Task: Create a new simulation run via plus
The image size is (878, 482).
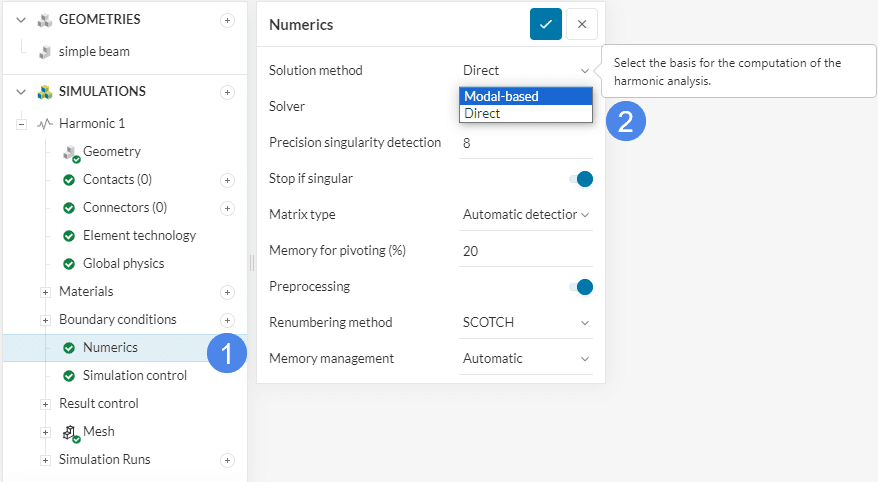Action: point(227,460)
